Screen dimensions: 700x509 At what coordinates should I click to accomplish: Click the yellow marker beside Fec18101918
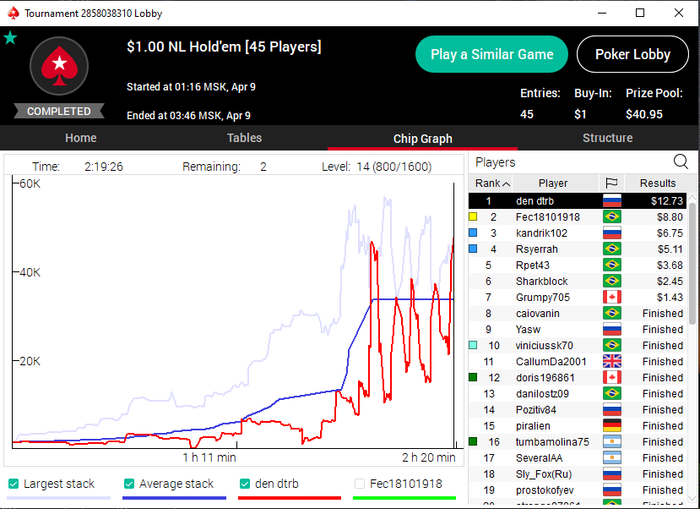[x=473, y=217]
